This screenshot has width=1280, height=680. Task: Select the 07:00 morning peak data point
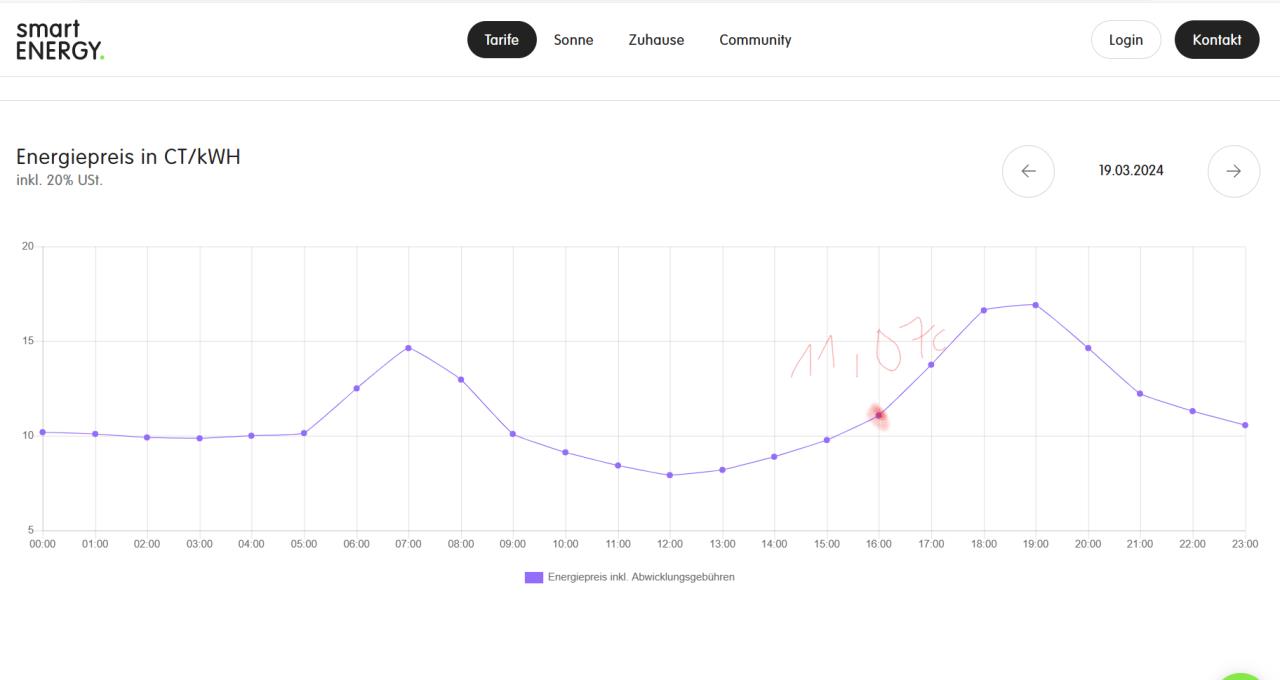[x=408, y=347]
